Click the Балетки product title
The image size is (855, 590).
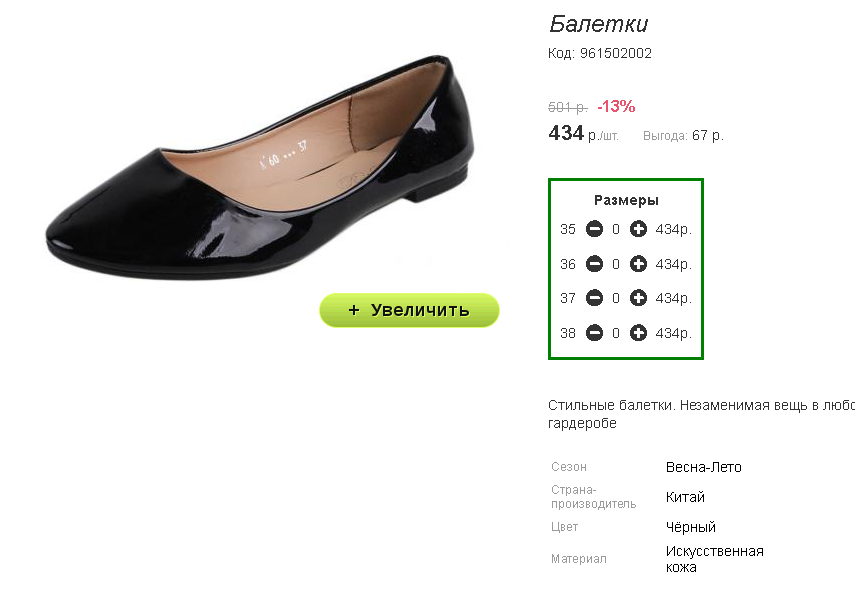pyautogui.click(x=598, y=24)
